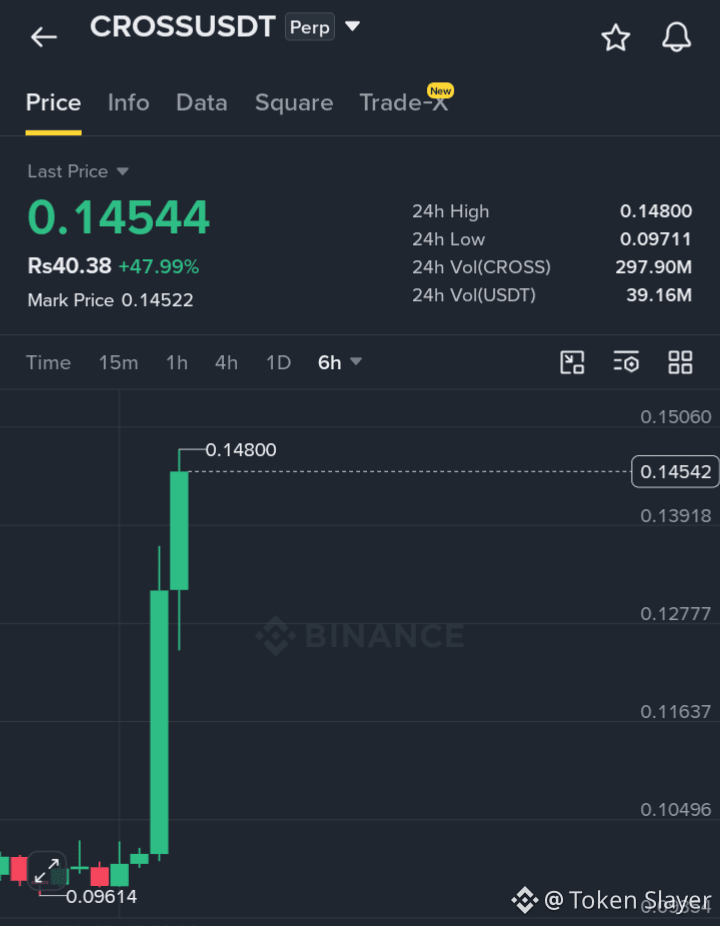Open price alerts bell icon
The height and width of the screenshot is (926, 720).
tap(676, 37)
